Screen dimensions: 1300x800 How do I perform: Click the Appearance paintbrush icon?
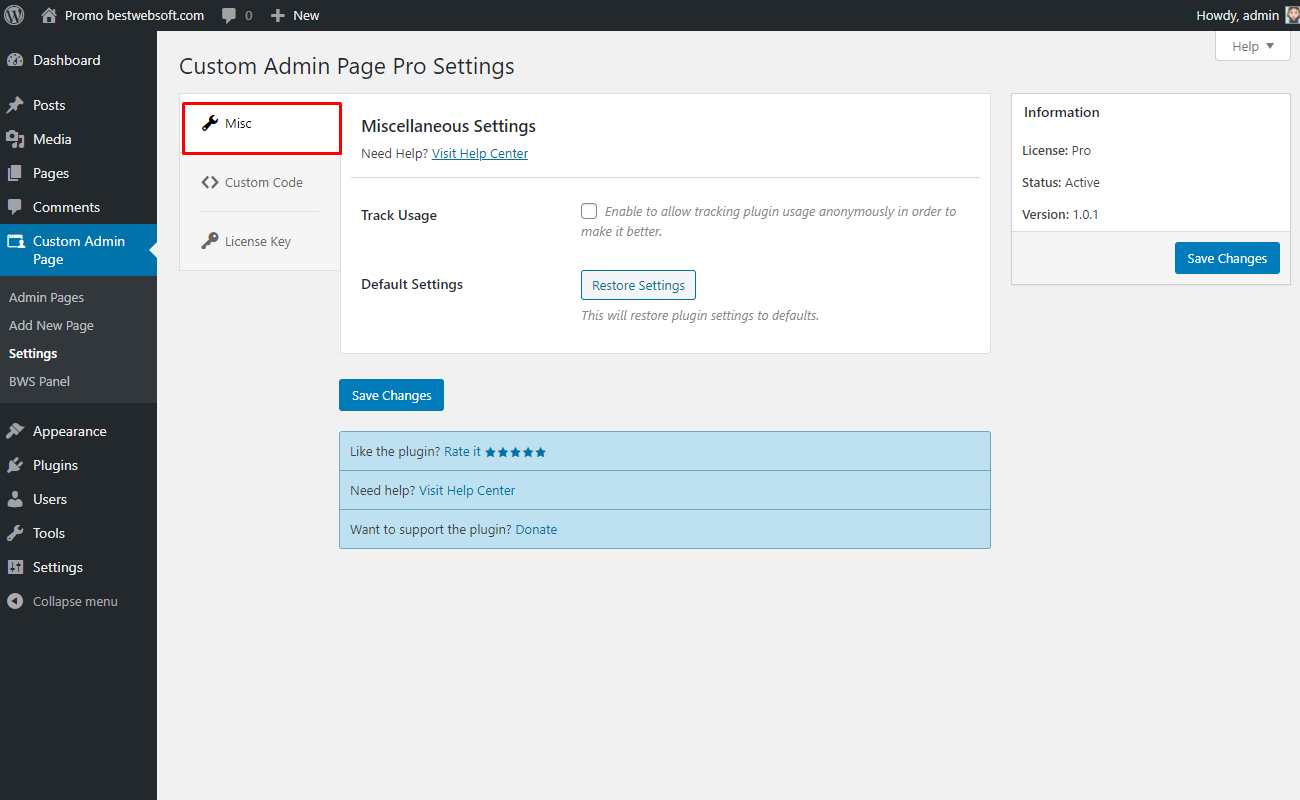(15, 431)
